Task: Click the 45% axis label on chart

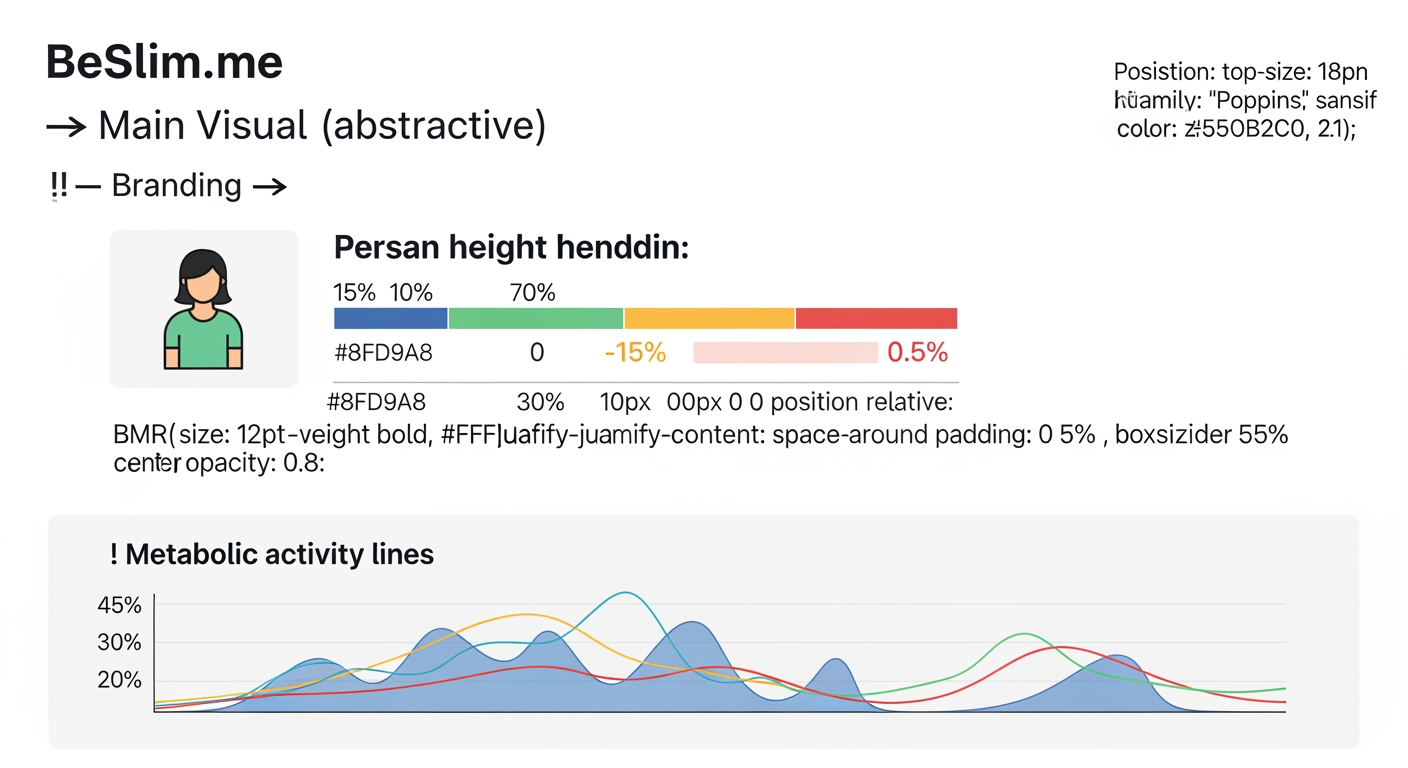Action: [120, 605]
